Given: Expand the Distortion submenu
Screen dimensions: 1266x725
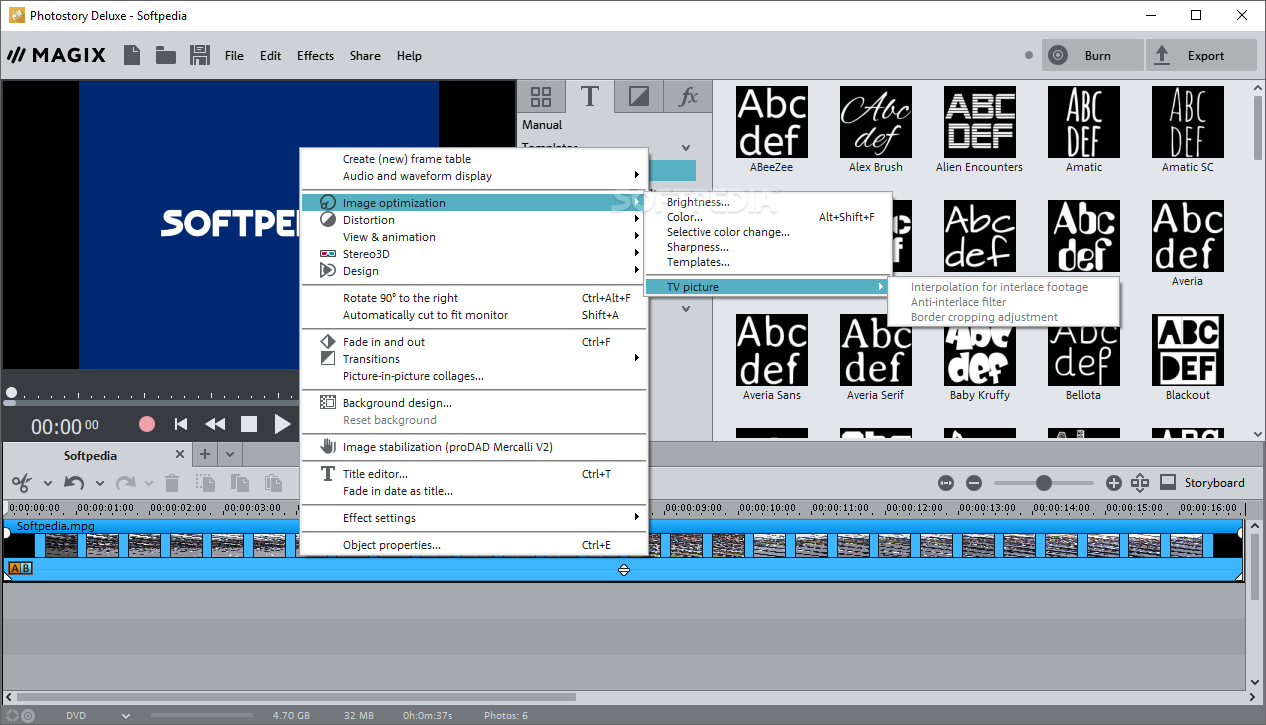Looking at the screenshot, I should pyautogui.click(x=474, y=220).
